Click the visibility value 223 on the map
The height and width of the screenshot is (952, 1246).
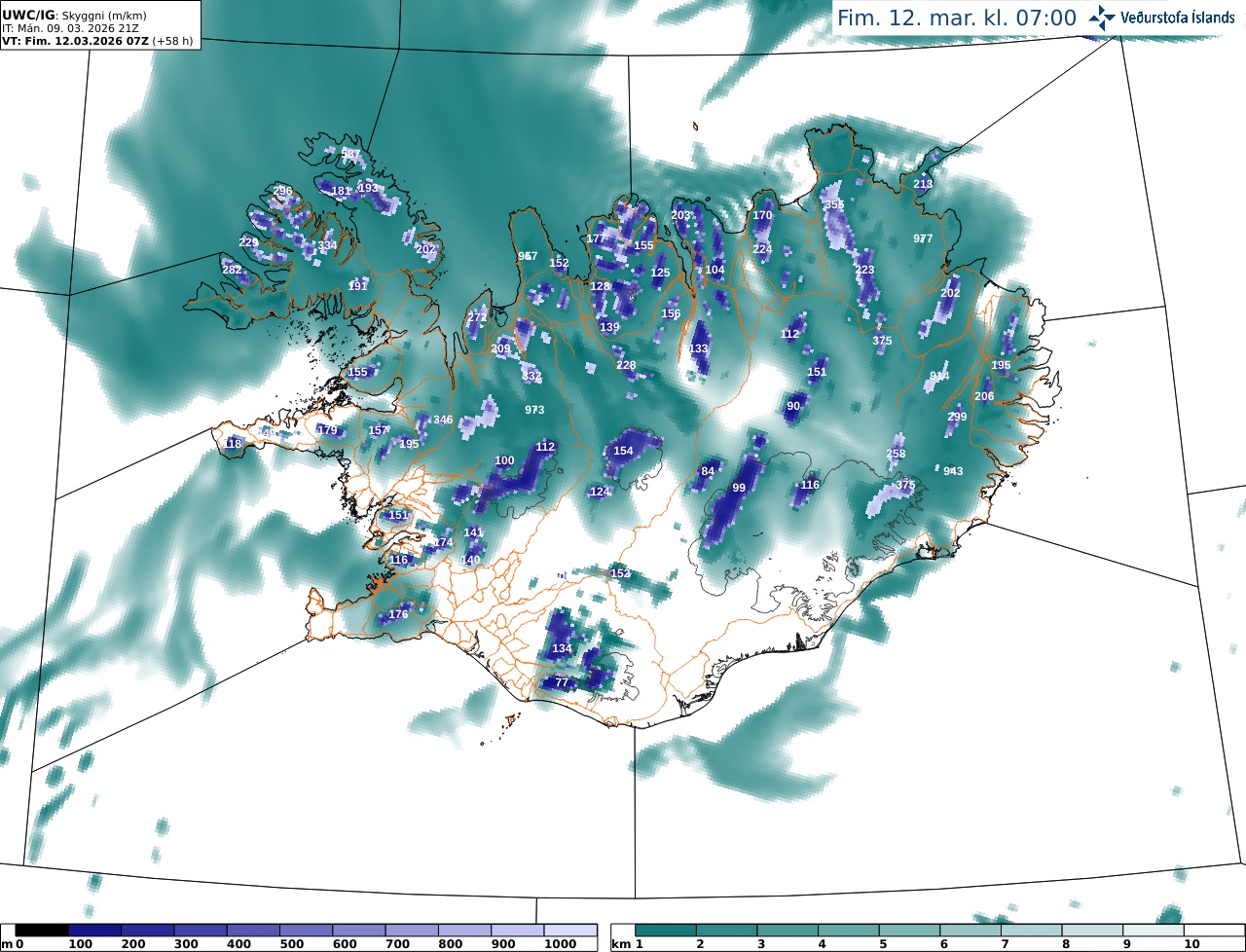[x=864, y=271]
